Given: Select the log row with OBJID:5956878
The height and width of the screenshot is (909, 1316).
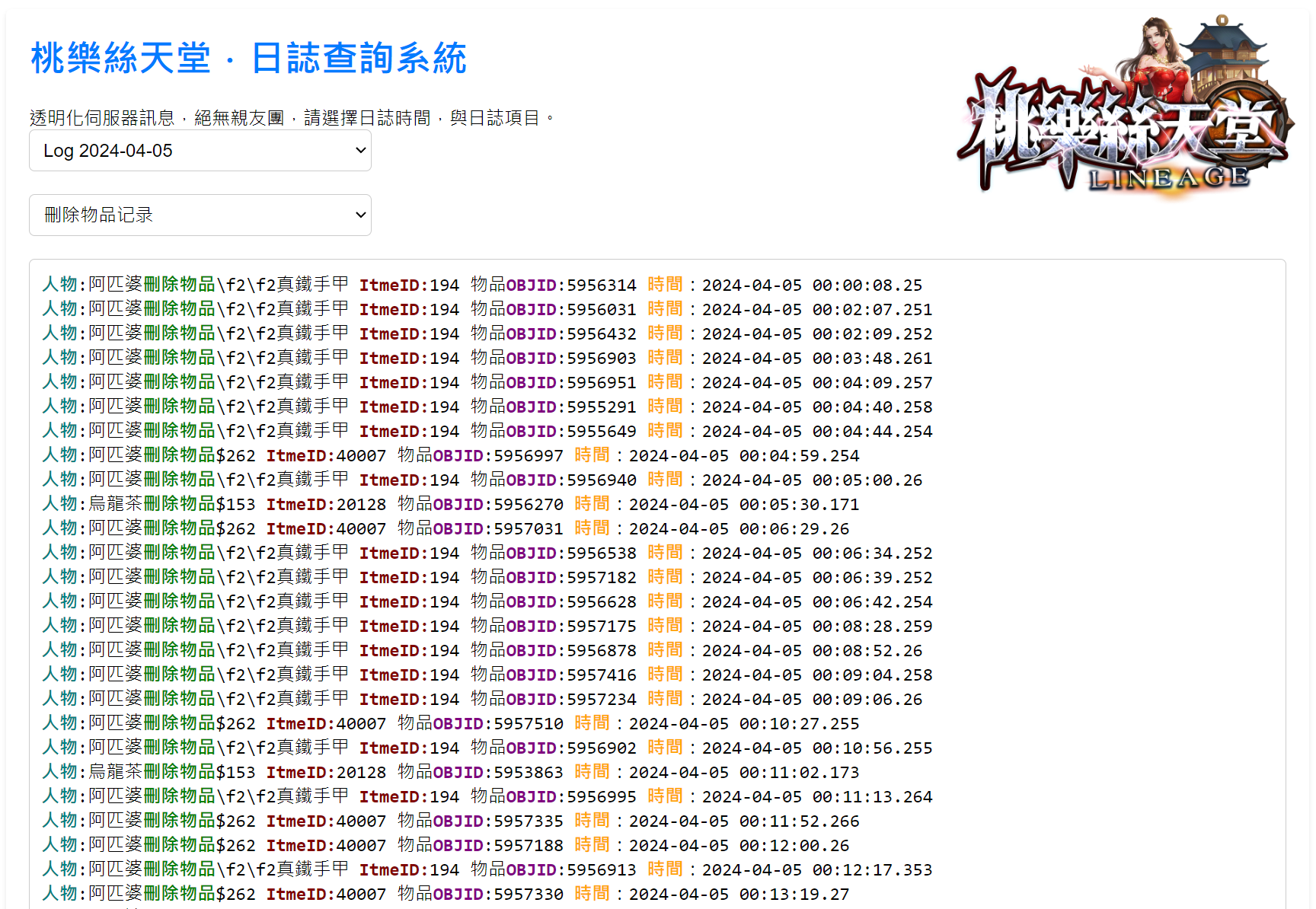Looking at the screenshot, I should [482, 650].
